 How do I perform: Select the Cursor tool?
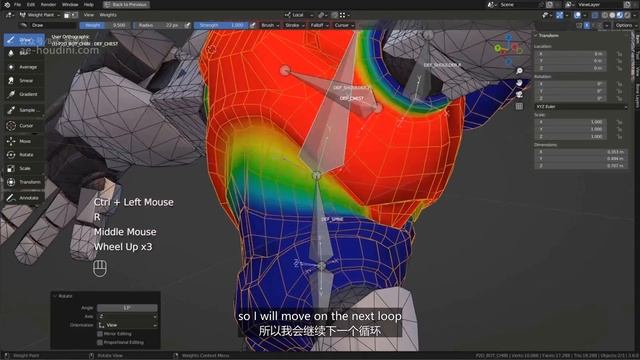[x=24, y=126]
